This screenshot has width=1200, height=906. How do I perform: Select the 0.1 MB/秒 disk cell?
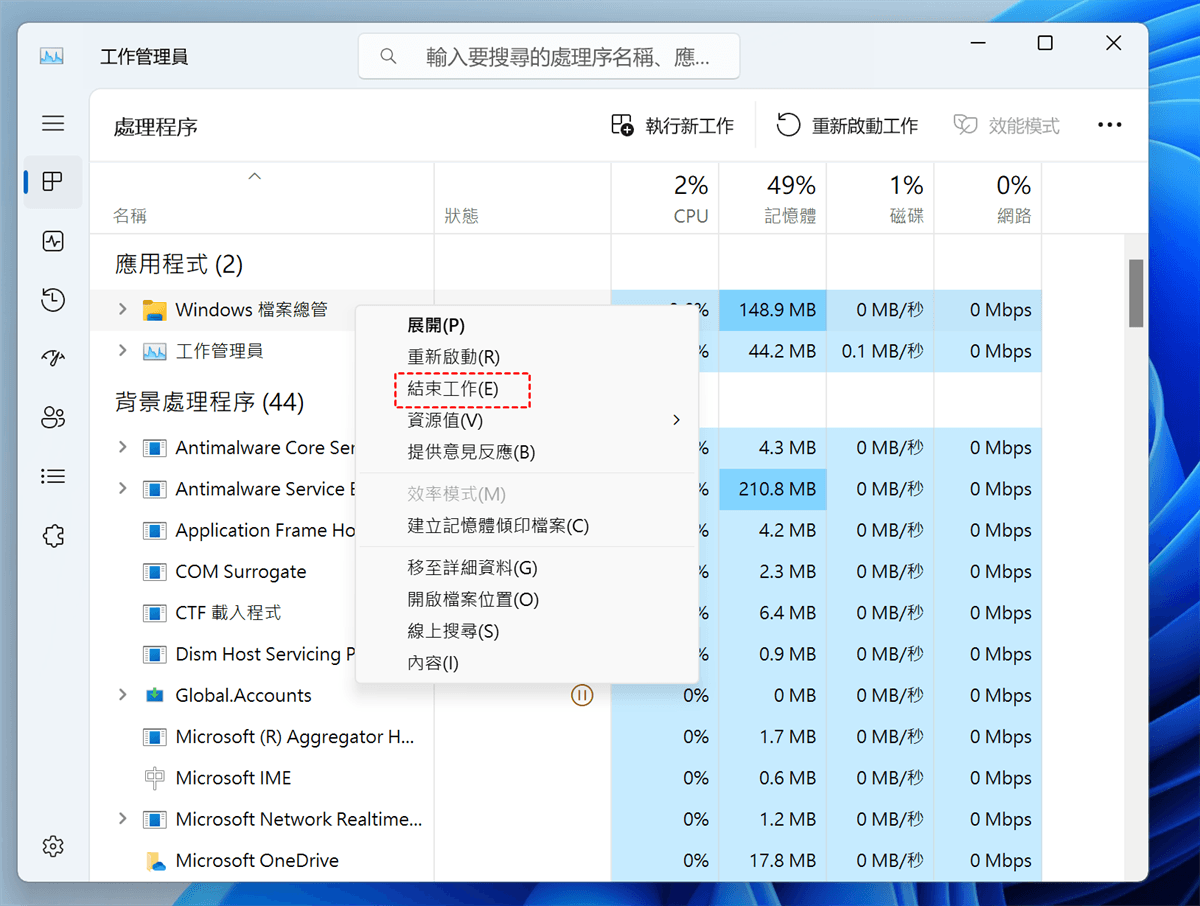(x=881, y=351)
